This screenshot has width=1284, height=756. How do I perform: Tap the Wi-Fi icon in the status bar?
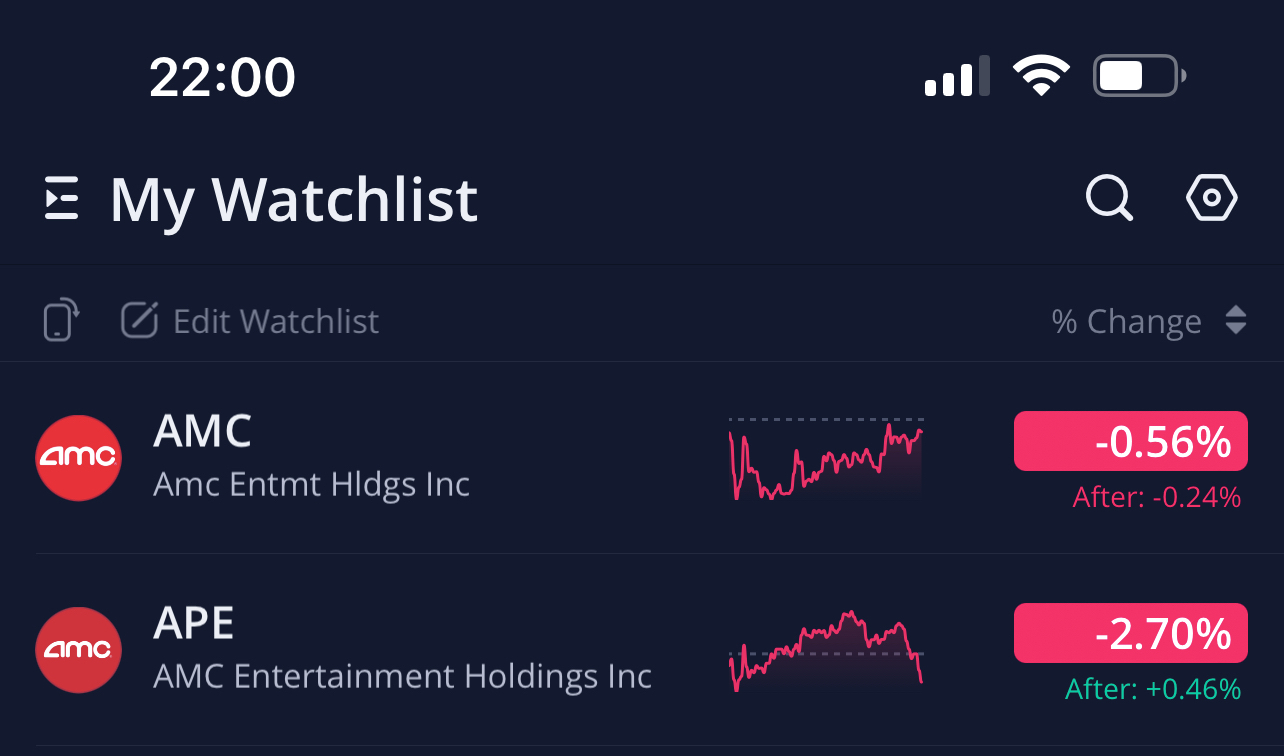[1040, 74]
